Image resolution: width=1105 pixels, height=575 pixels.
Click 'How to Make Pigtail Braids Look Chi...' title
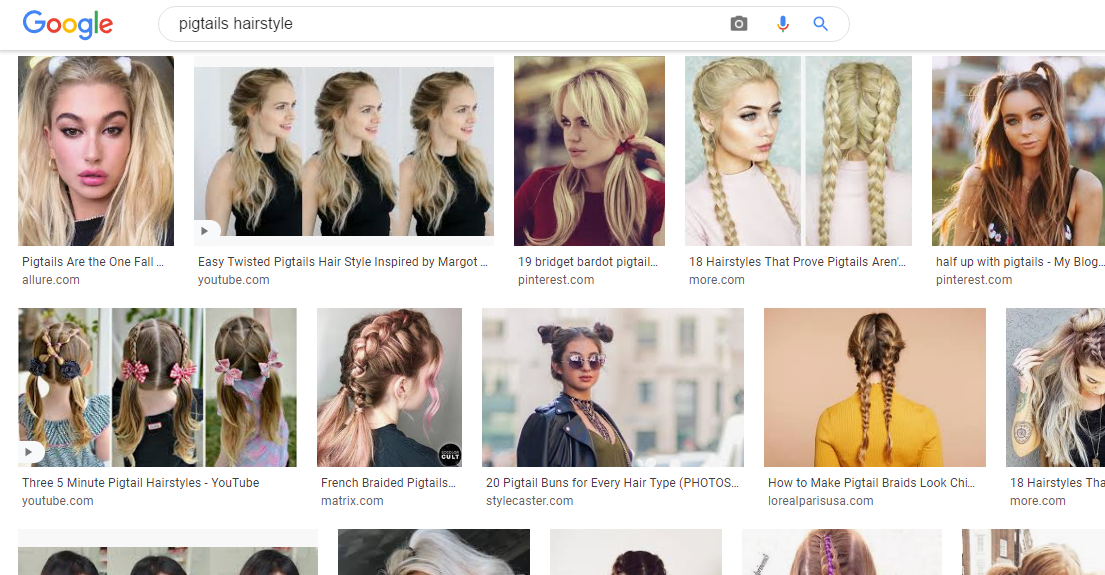pos(872,483)
